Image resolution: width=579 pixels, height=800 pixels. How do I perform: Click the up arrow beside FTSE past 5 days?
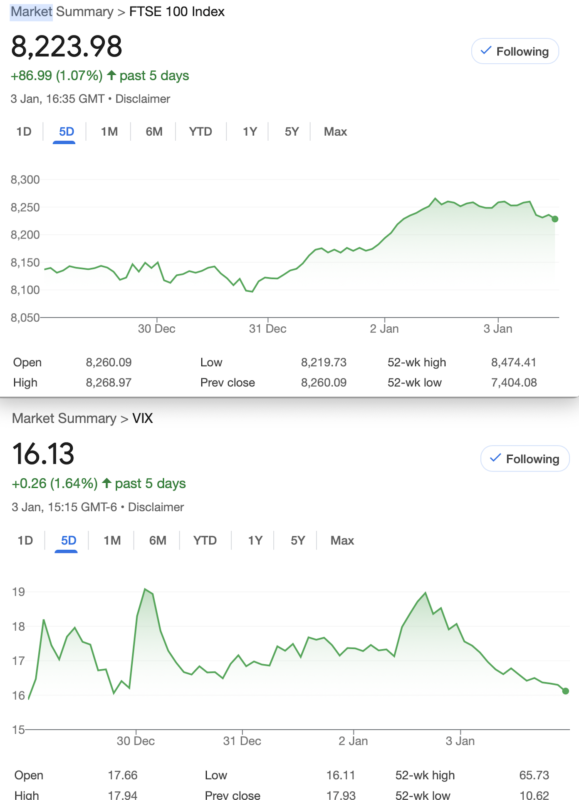[111, 76]
